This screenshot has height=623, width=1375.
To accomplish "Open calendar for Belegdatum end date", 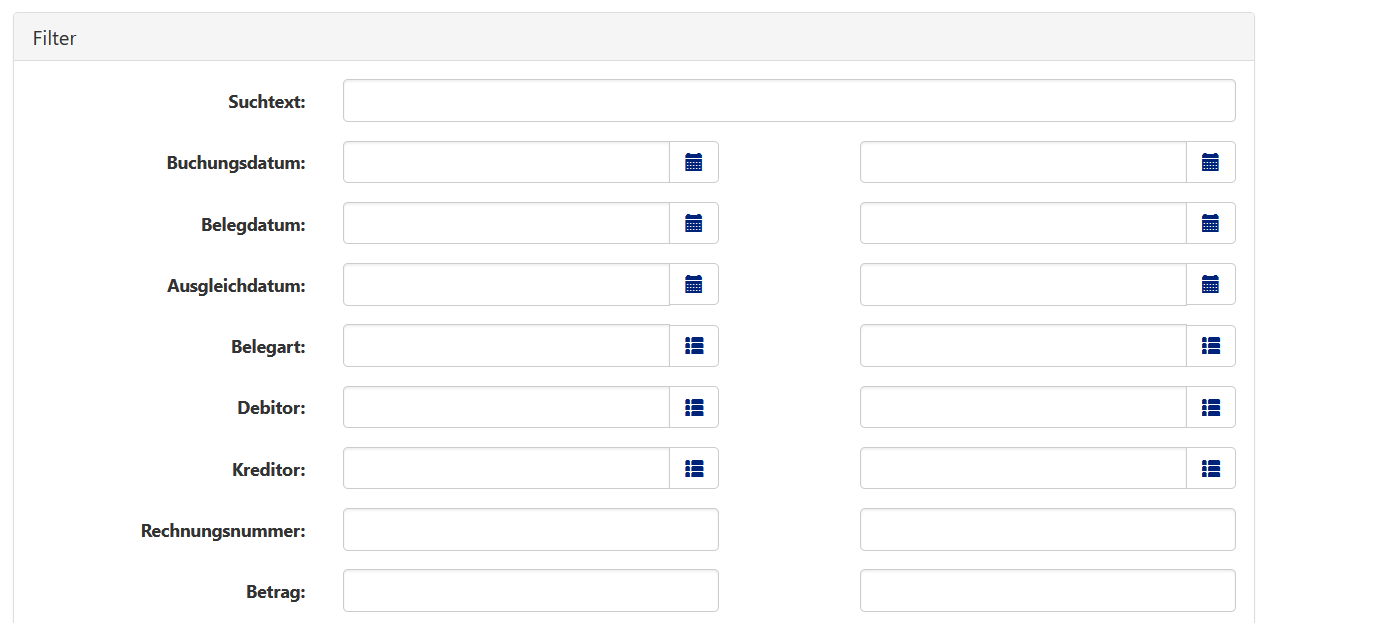I will [1210, 223].
